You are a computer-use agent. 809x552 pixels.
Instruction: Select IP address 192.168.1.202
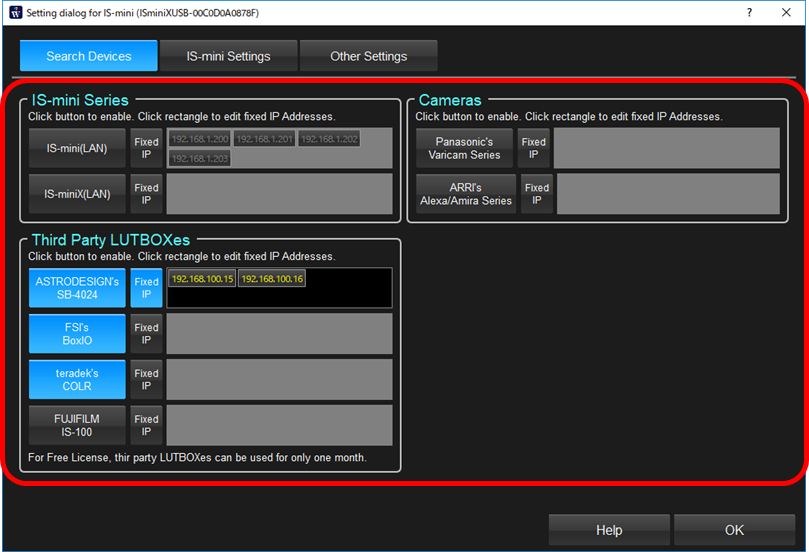click(329, 139)
